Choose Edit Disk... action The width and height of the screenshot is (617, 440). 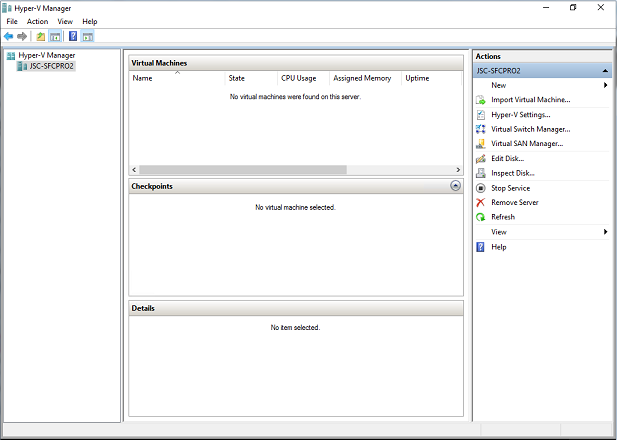pyautogui.click(x=508, y=159)
